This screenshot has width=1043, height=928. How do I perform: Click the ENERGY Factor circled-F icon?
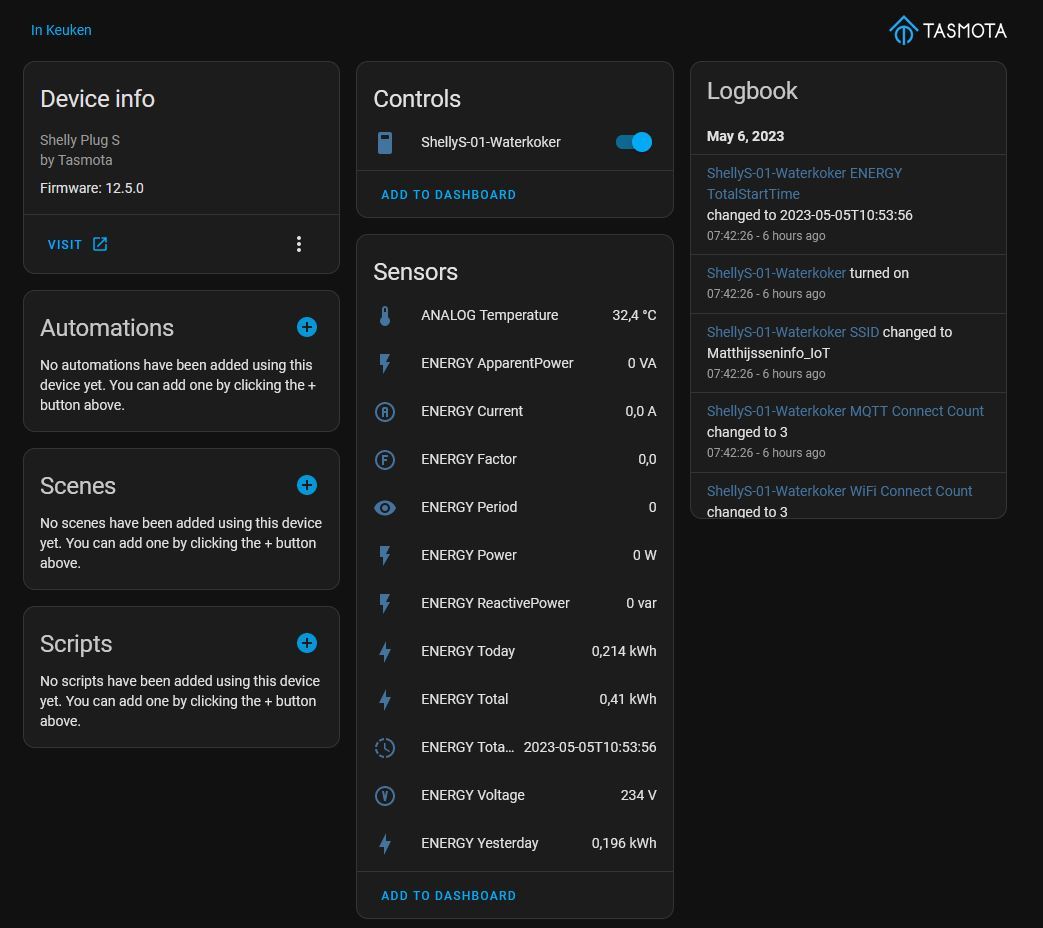point(385,460)
